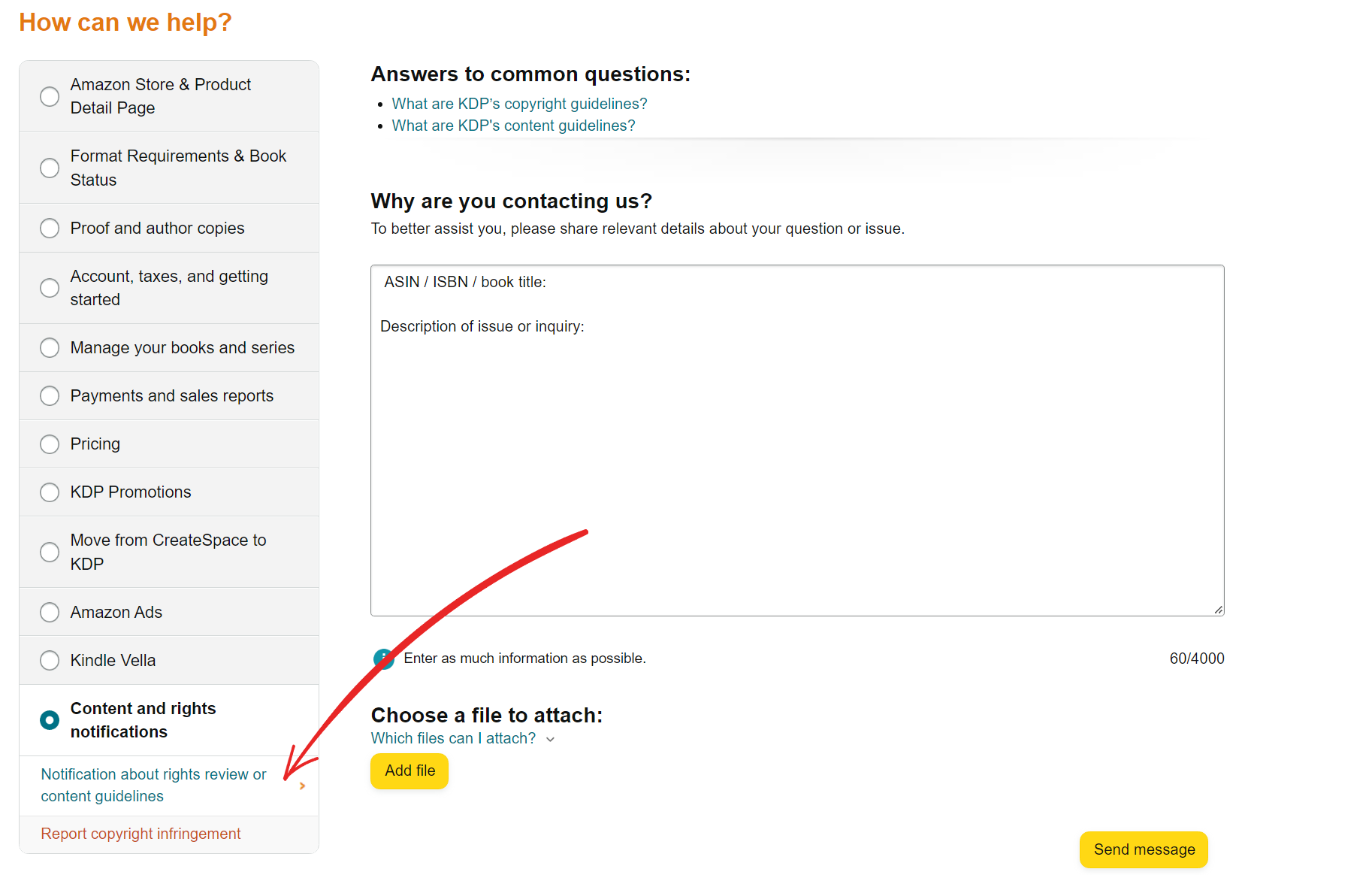
Task: Click the Send message button
Action: pyautogui.click(x=1144, y=849)
